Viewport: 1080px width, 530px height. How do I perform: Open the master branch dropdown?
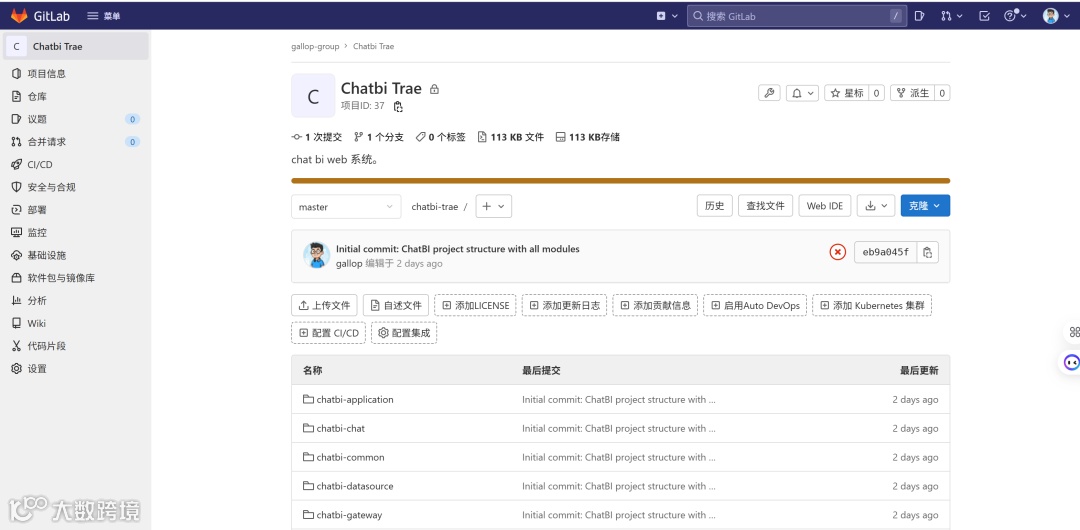click(346, 207)
